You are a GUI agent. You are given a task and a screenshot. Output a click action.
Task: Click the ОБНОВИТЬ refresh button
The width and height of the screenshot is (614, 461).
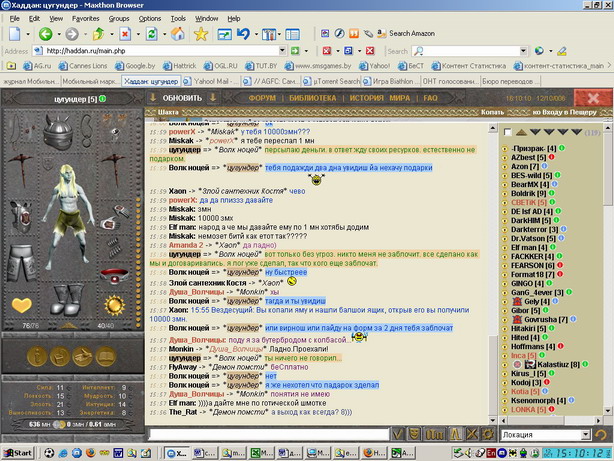[181, 99]
